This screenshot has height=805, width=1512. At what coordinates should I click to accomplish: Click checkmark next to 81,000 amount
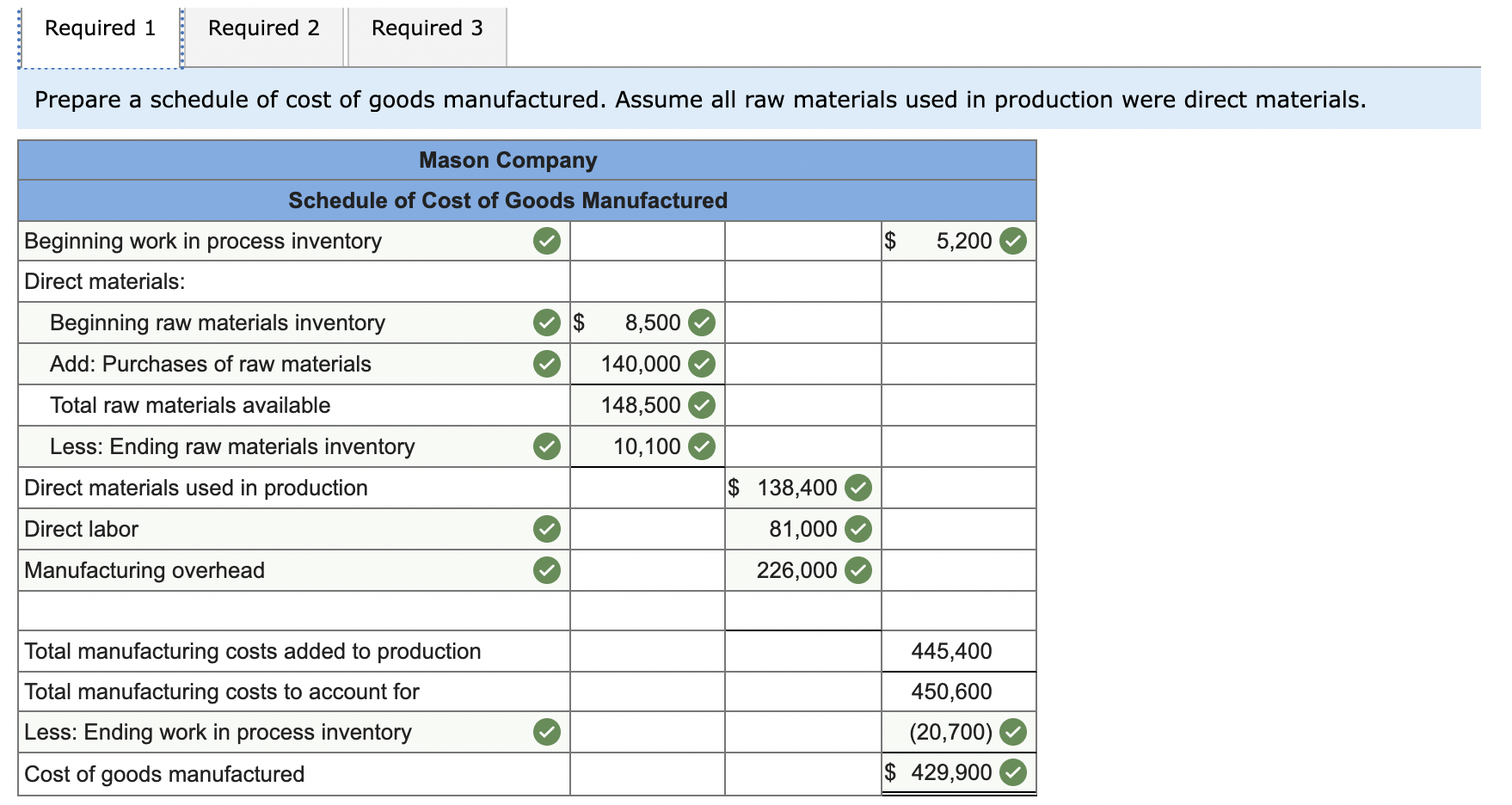coord(857,529)
